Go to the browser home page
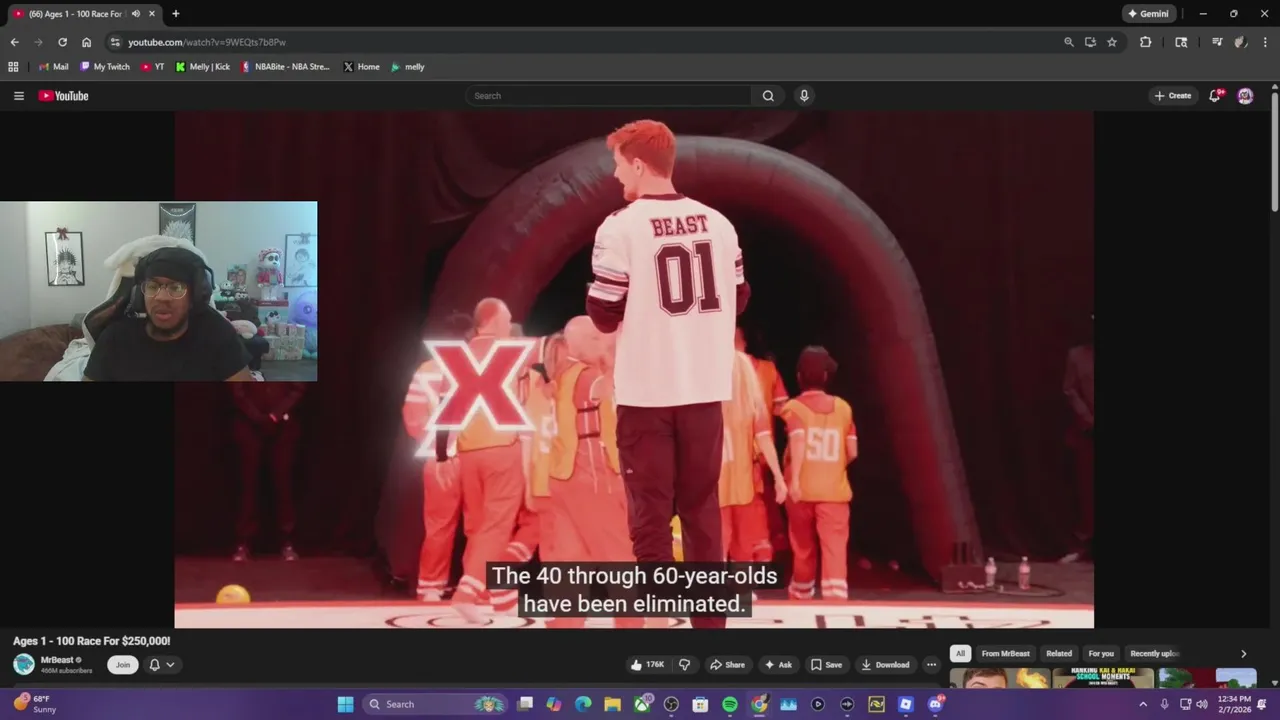The image size is (1280, 720). (86, 42)
